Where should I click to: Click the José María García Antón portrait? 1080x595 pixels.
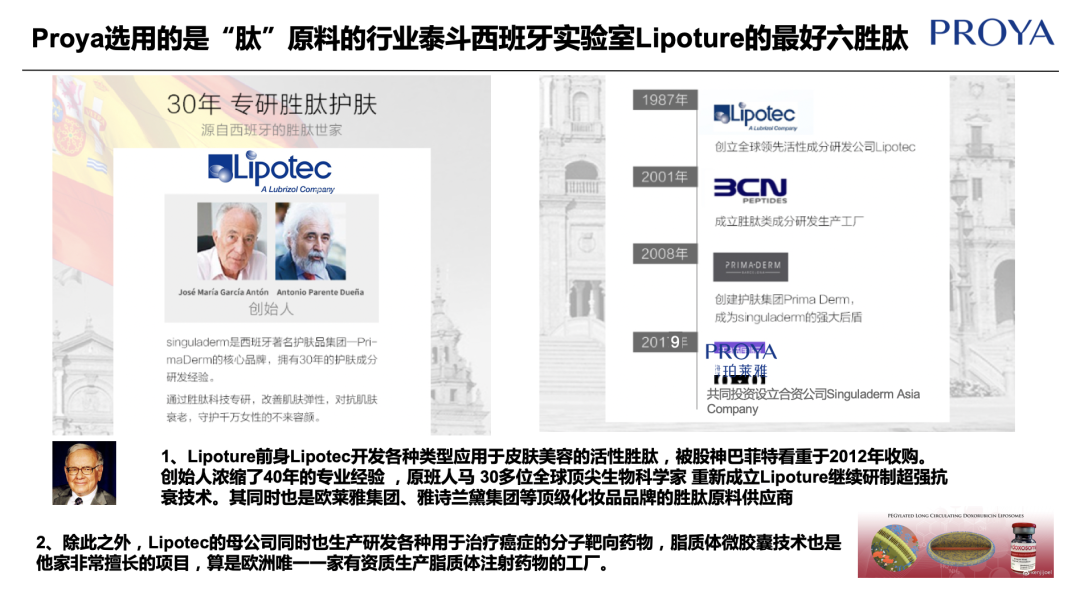pos(231,241)
